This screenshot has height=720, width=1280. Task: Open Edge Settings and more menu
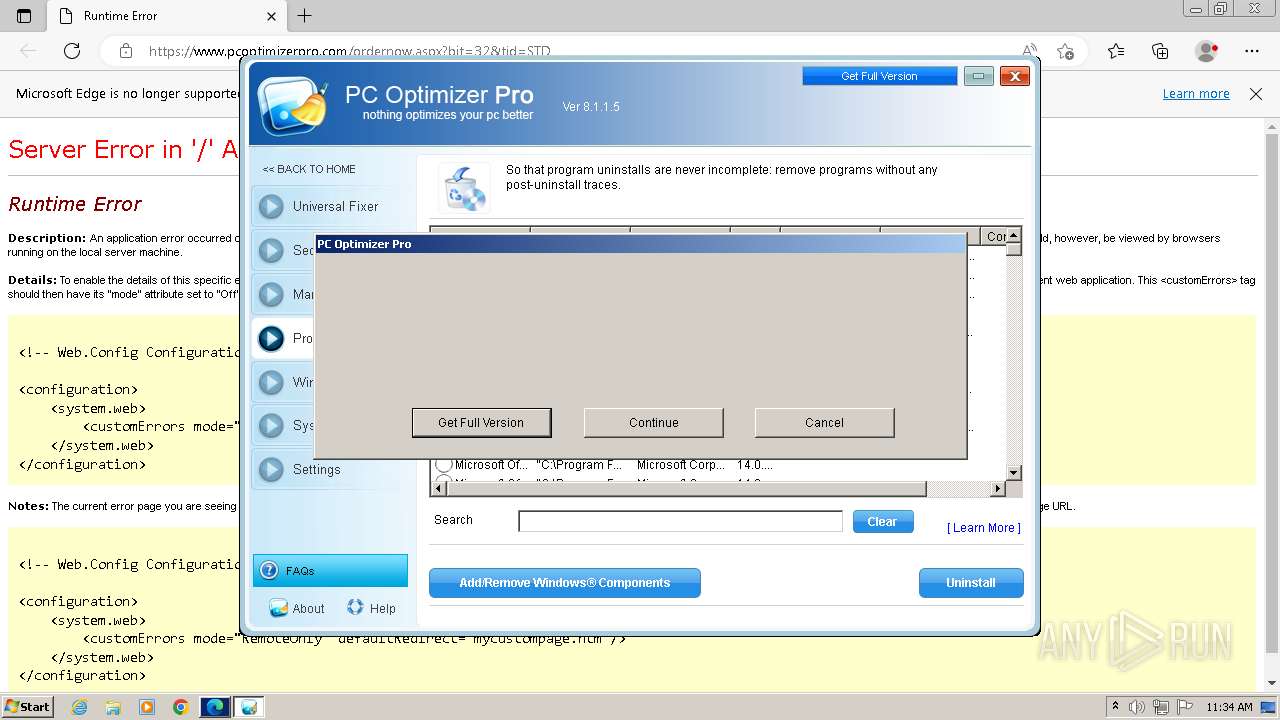pos(1252,51)
